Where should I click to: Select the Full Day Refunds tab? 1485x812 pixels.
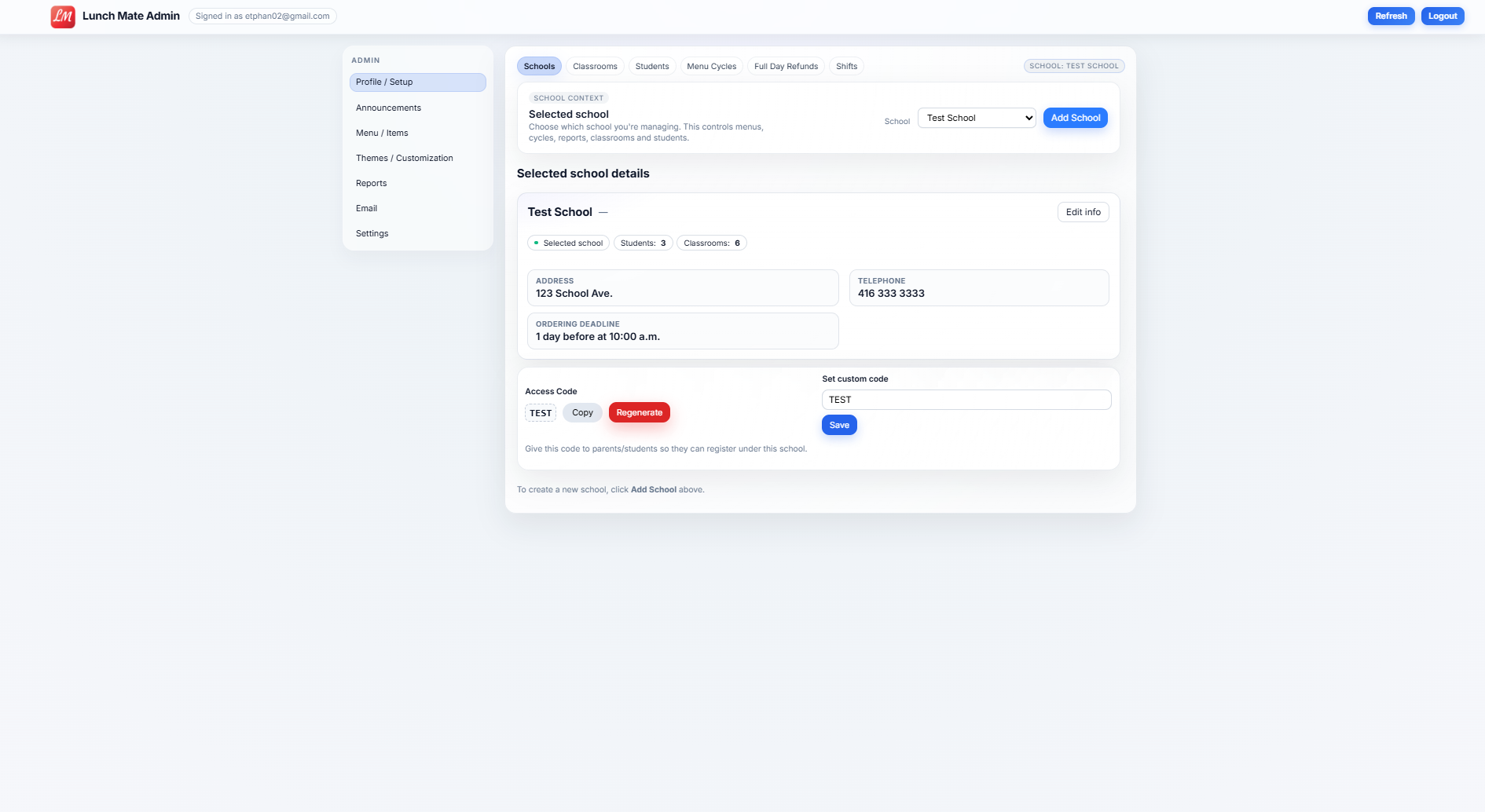click(x=786, y=67)
